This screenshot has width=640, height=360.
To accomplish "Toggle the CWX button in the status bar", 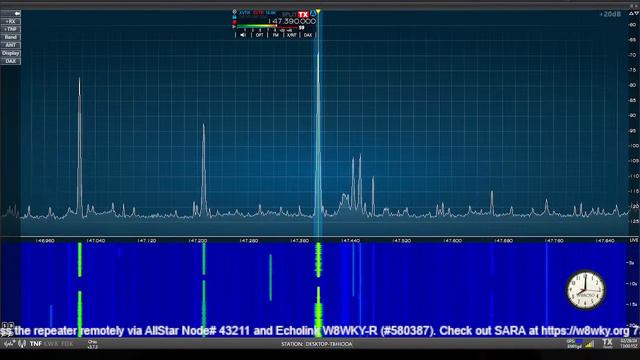I will click(x=51, y=344).
